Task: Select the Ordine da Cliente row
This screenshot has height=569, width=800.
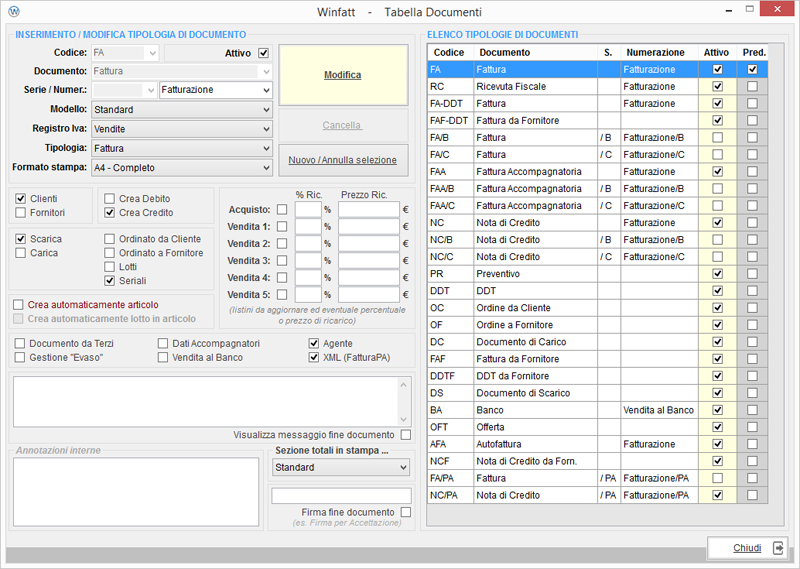Action: pos(597,308)
